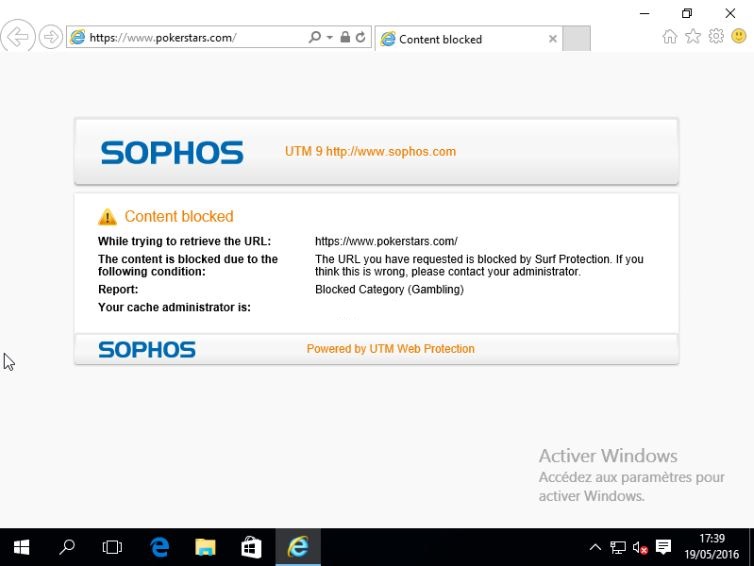The image size is (754, 566).
Task: Click the small SOPHOS footer logo
Action: tap(147, 350)
